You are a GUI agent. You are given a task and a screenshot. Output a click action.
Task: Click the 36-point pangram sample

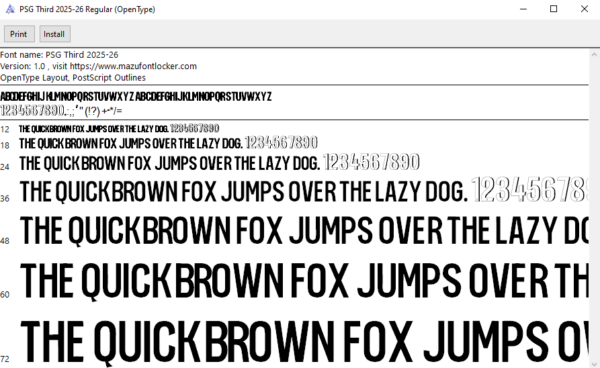click(304, 190)
